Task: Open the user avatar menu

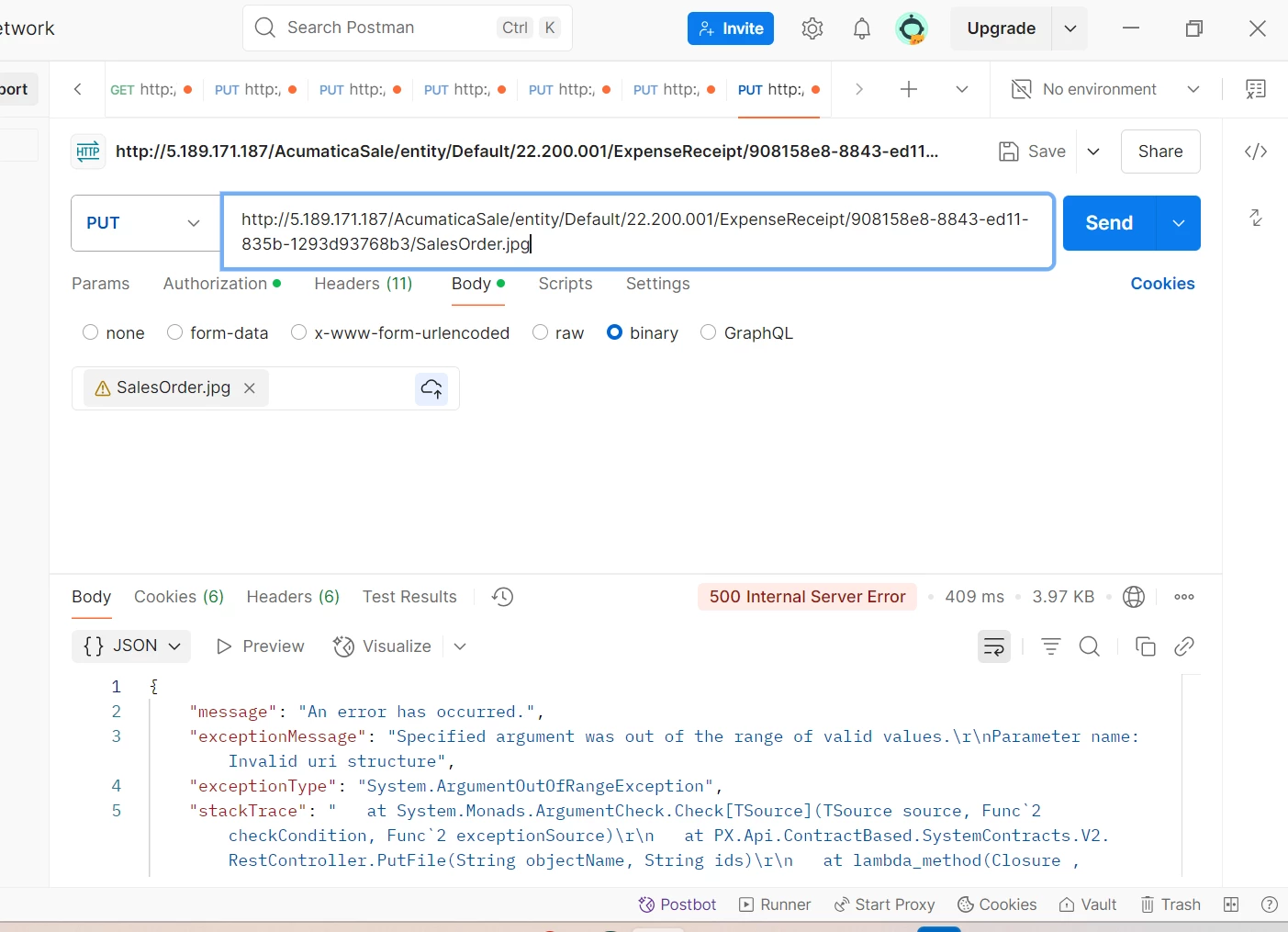Action: 912,28
